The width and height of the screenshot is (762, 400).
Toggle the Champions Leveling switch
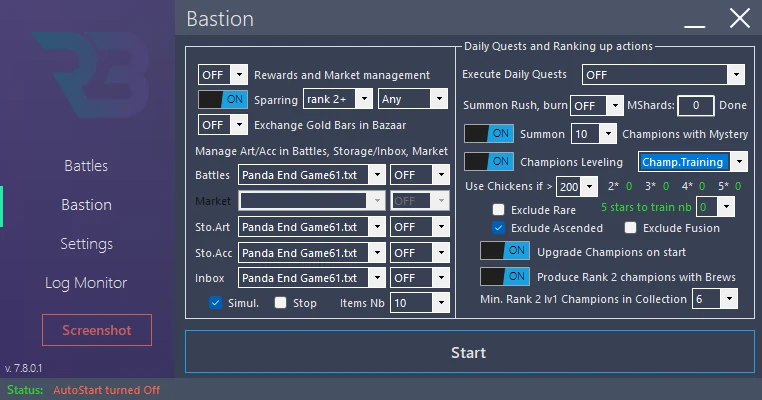click(489, 162)
